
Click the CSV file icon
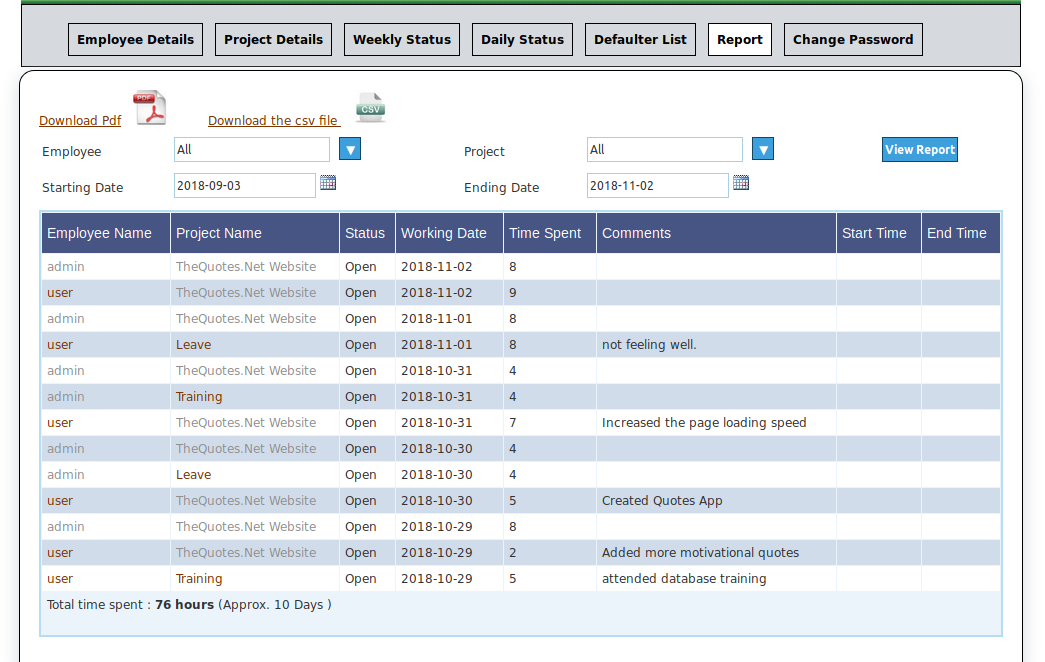[371, 107]
